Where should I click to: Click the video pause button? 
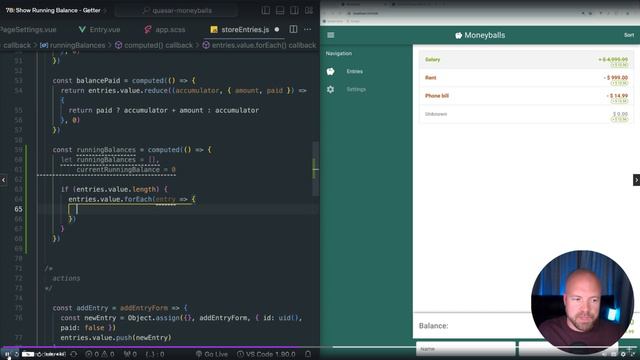tap(7, 354)
